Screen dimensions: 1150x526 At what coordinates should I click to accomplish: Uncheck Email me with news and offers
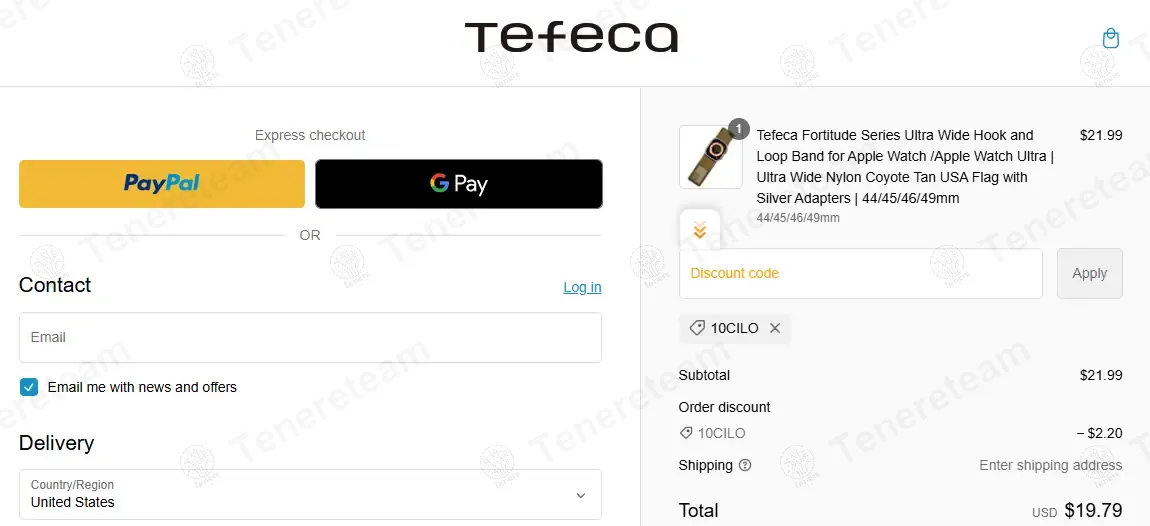click(29, 387)
